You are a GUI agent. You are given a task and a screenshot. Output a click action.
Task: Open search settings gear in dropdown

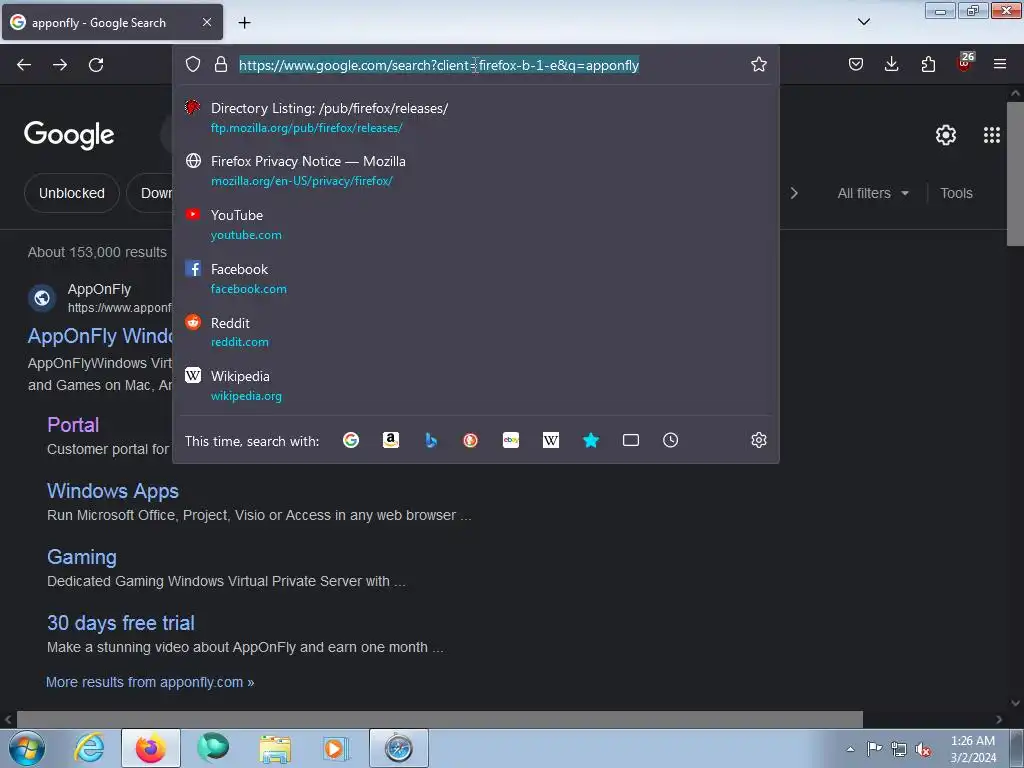pyautogui.click(x=758, y=440)
